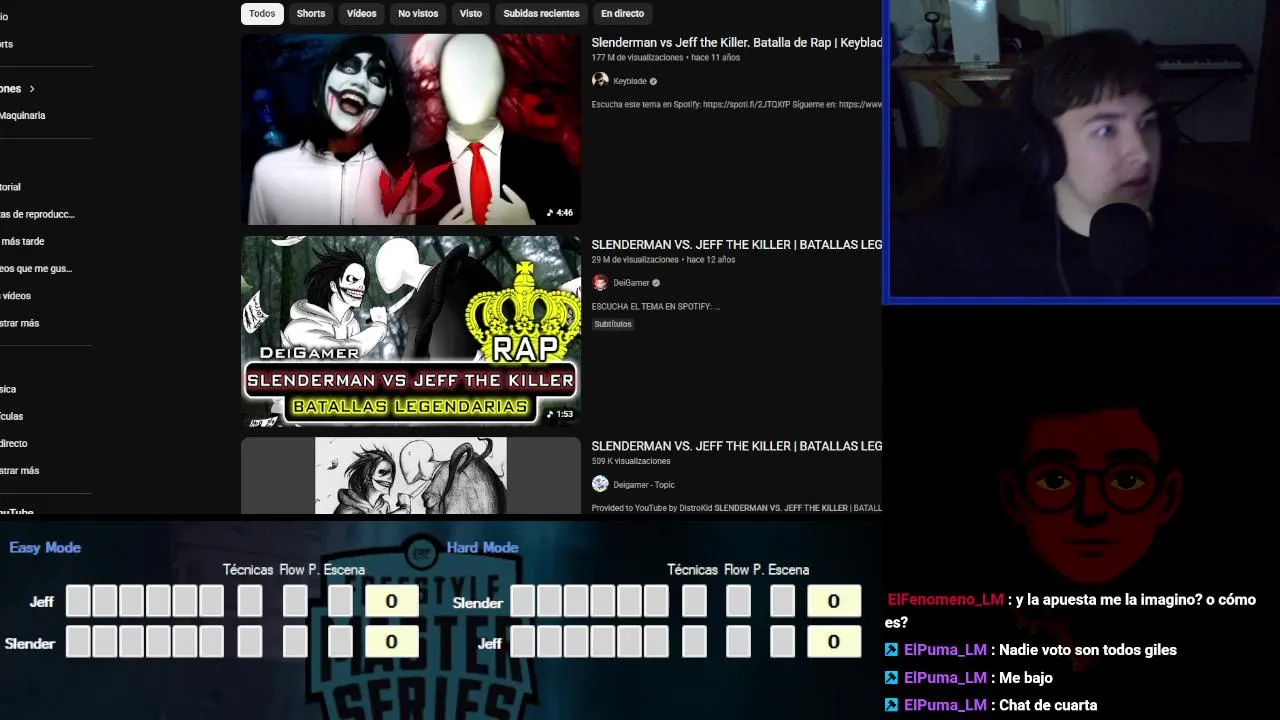The image size is (1280, 720).
Task: Open Deigamer - Topic channel avatar icon
Action: 600,484
